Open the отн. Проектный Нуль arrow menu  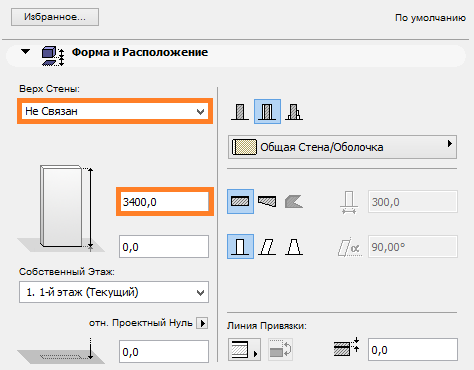[202, 323]
